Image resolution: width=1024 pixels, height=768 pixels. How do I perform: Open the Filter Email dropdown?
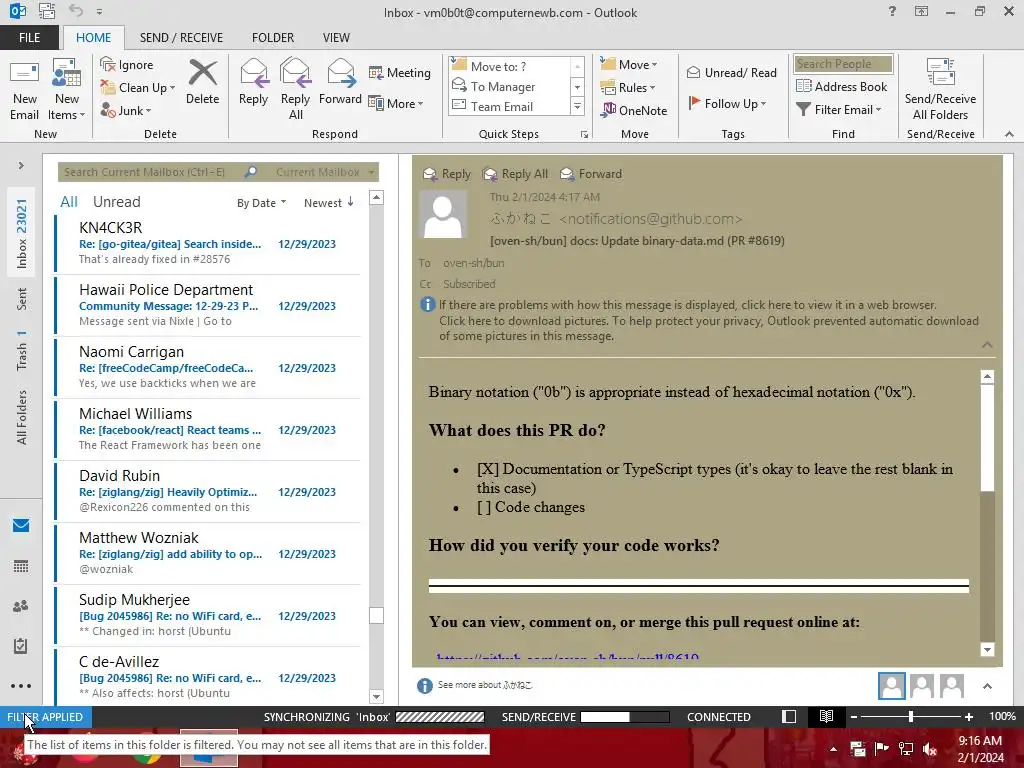(839, 110)
